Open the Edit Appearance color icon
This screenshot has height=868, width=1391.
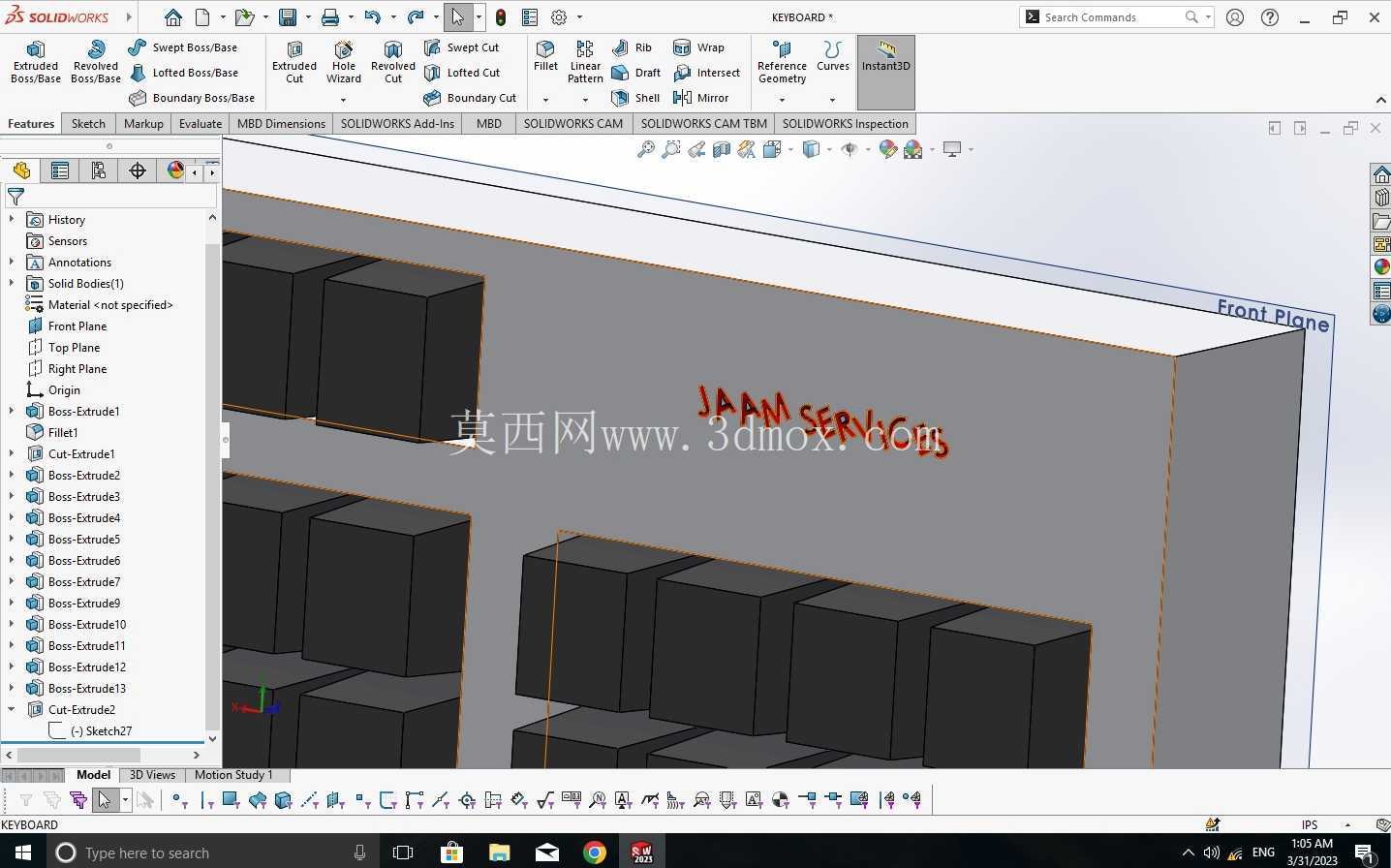pyautogui.click(x=887, y=149)
